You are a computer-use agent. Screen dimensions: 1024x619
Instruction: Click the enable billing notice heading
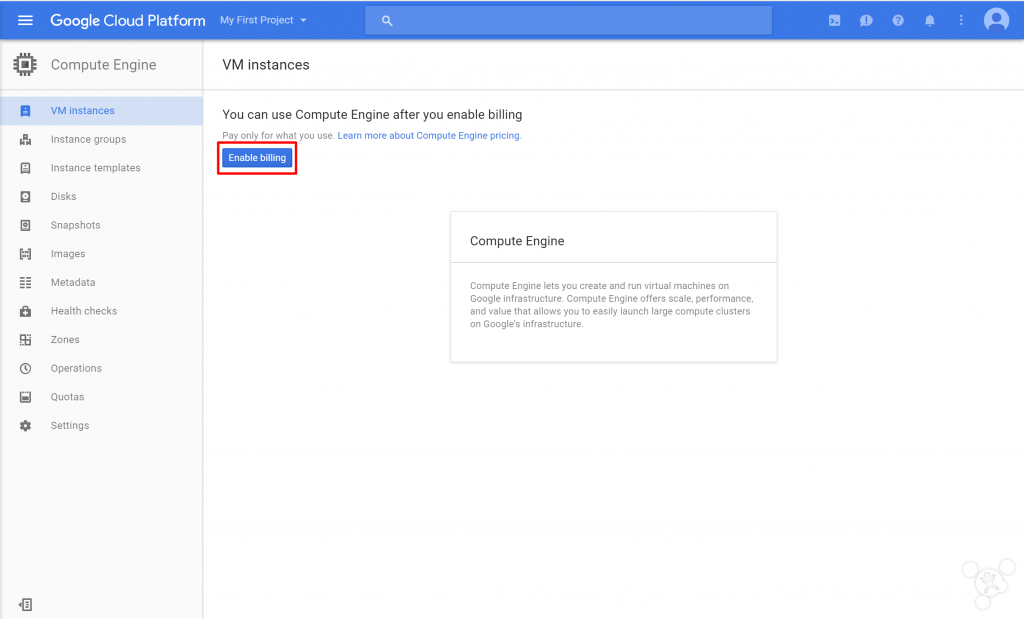[x=372, y=115]
